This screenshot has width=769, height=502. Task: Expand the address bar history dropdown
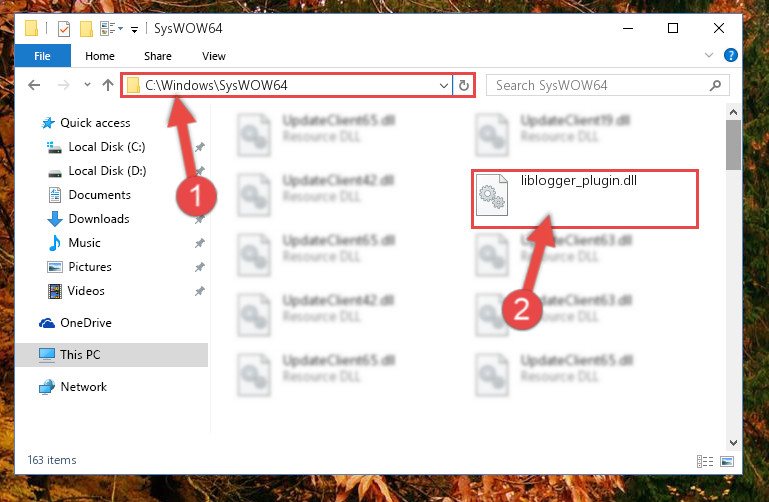click(443, 86)
